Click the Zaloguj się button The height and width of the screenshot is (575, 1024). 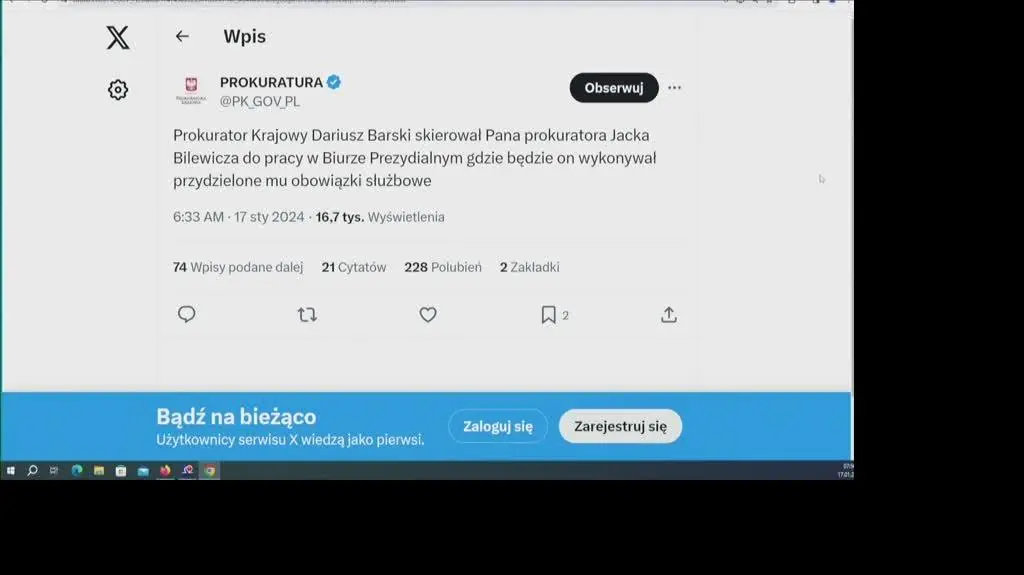[x=497, y=426]
